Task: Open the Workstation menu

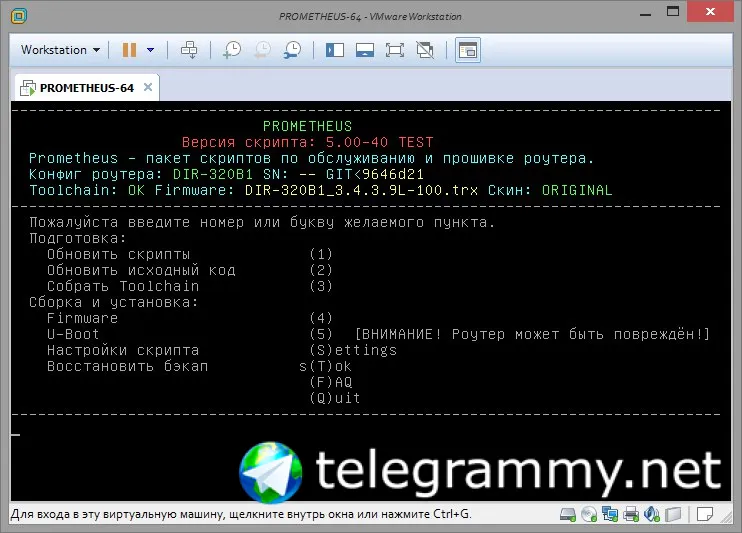Action: click(x=60, y=50)
